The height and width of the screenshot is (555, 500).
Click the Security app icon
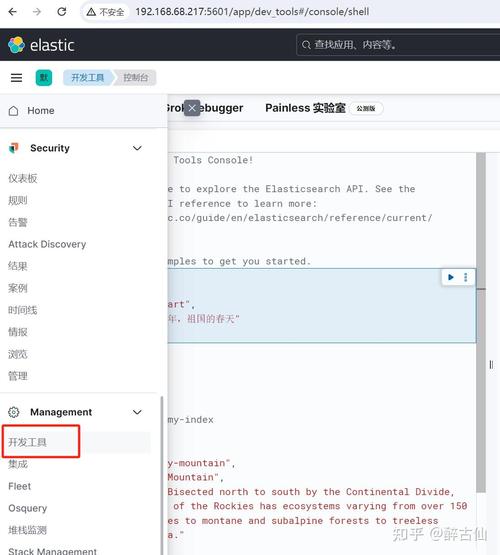click(14, 148)
